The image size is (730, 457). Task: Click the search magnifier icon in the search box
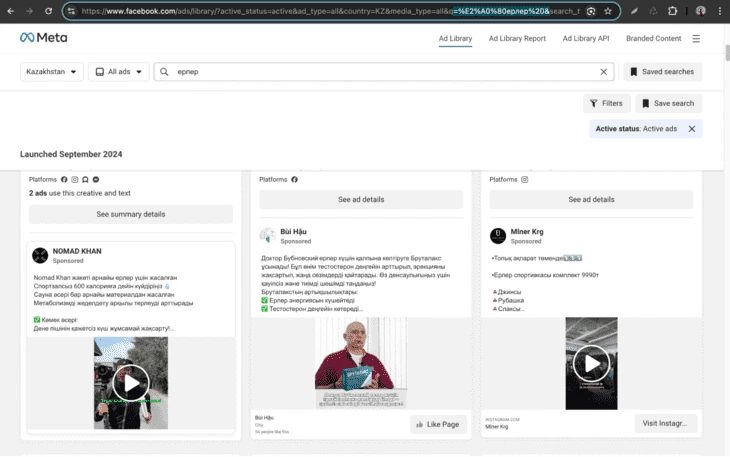click(x=164, y=72)
